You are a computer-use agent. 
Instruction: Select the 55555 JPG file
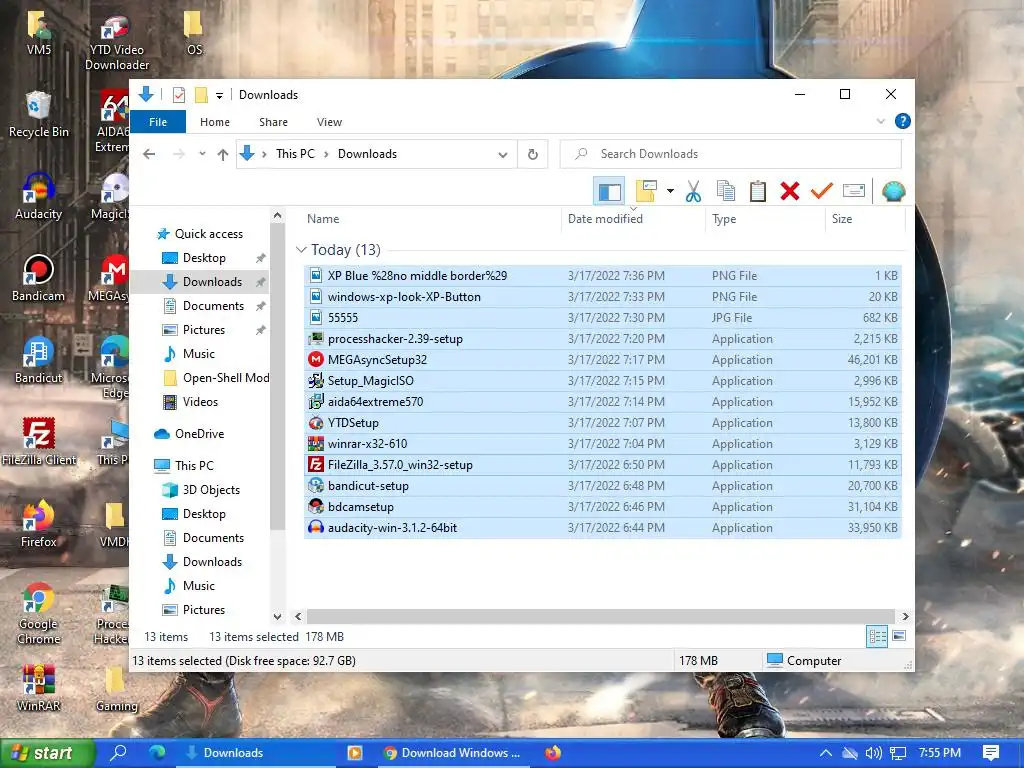point(603,317)
